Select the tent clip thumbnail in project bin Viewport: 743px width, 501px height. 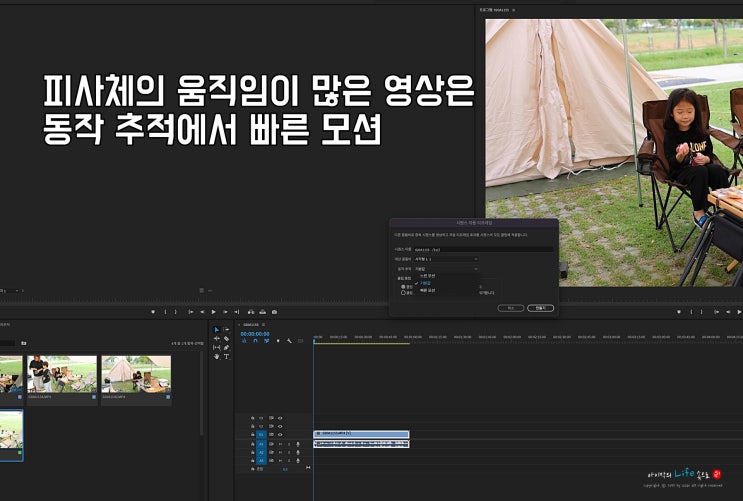pos(135,375)
